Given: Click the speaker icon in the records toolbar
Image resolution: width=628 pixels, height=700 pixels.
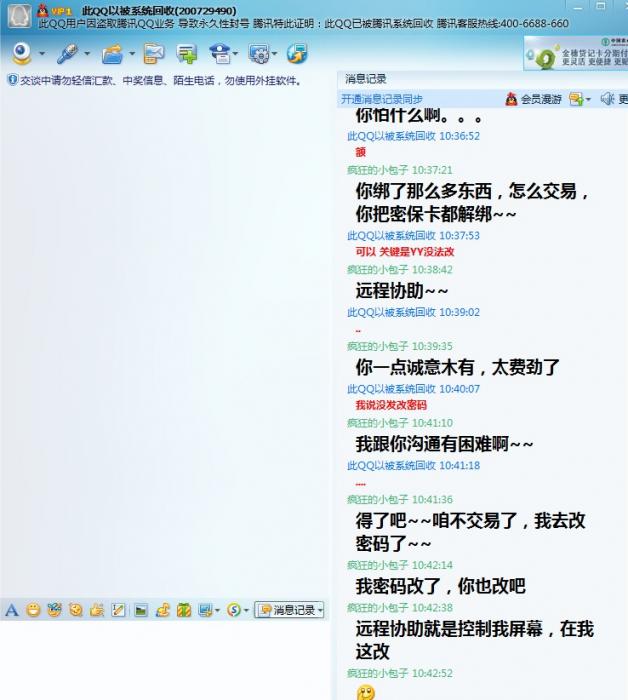Looking at the screenshot, I should (607, 99).
